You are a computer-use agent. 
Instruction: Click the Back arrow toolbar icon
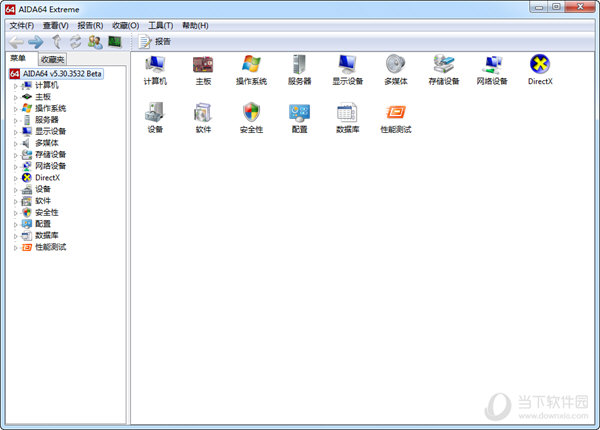(16, 42)
